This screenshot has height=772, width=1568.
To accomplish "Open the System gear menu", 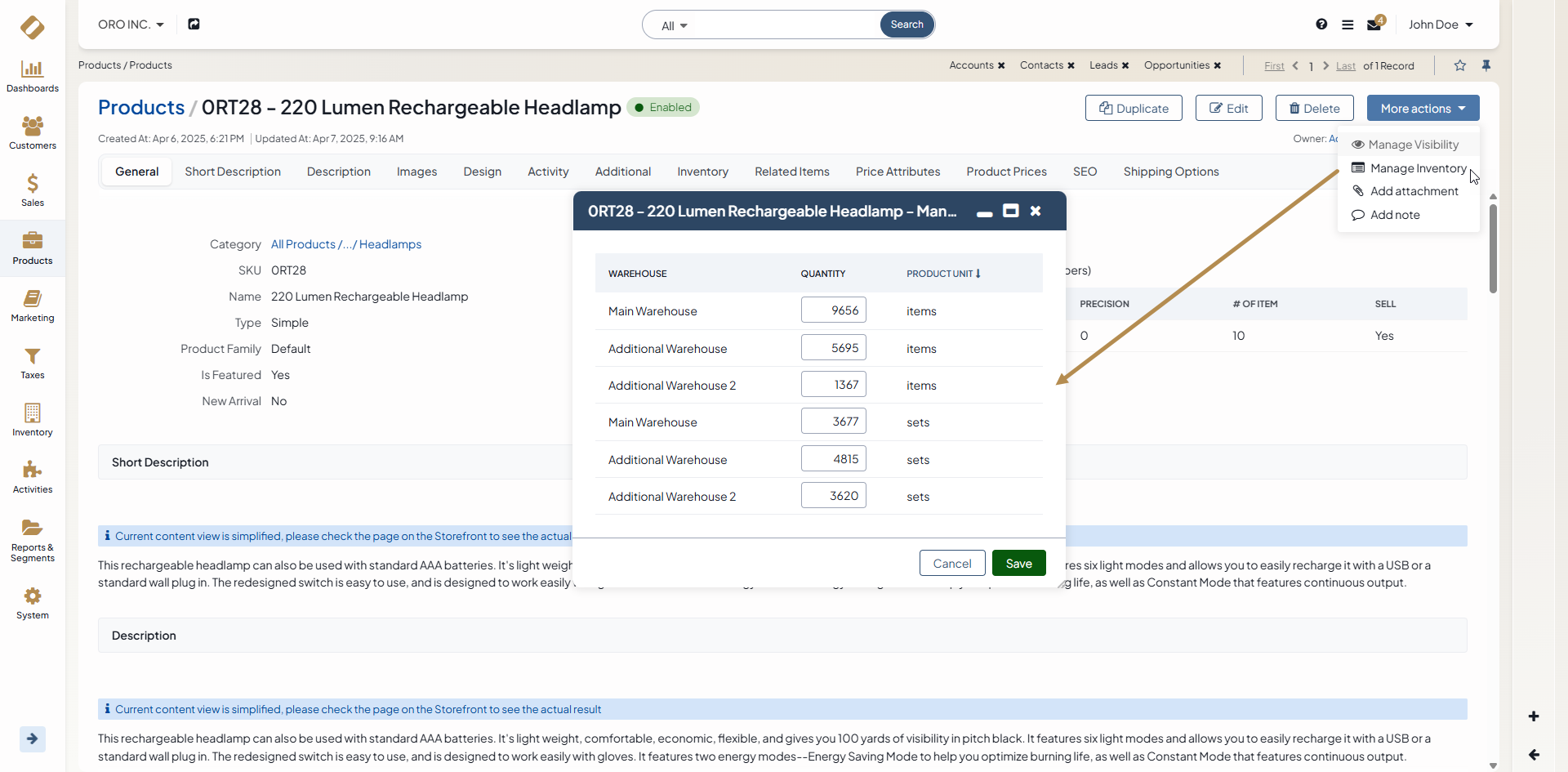I will pos(33,603).
